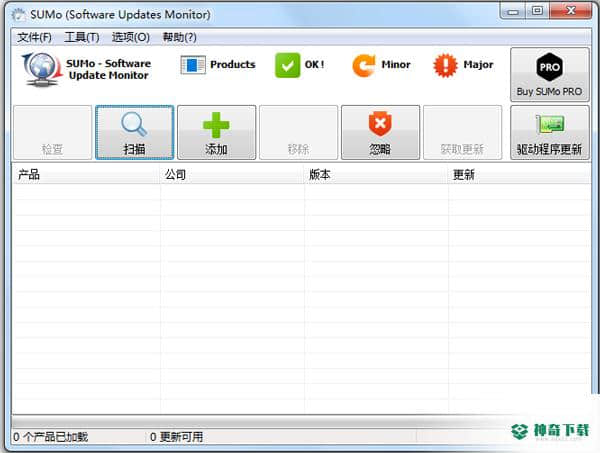Click the orange Minor updates icon
This screenshot has height=453, width=600.
363,65
